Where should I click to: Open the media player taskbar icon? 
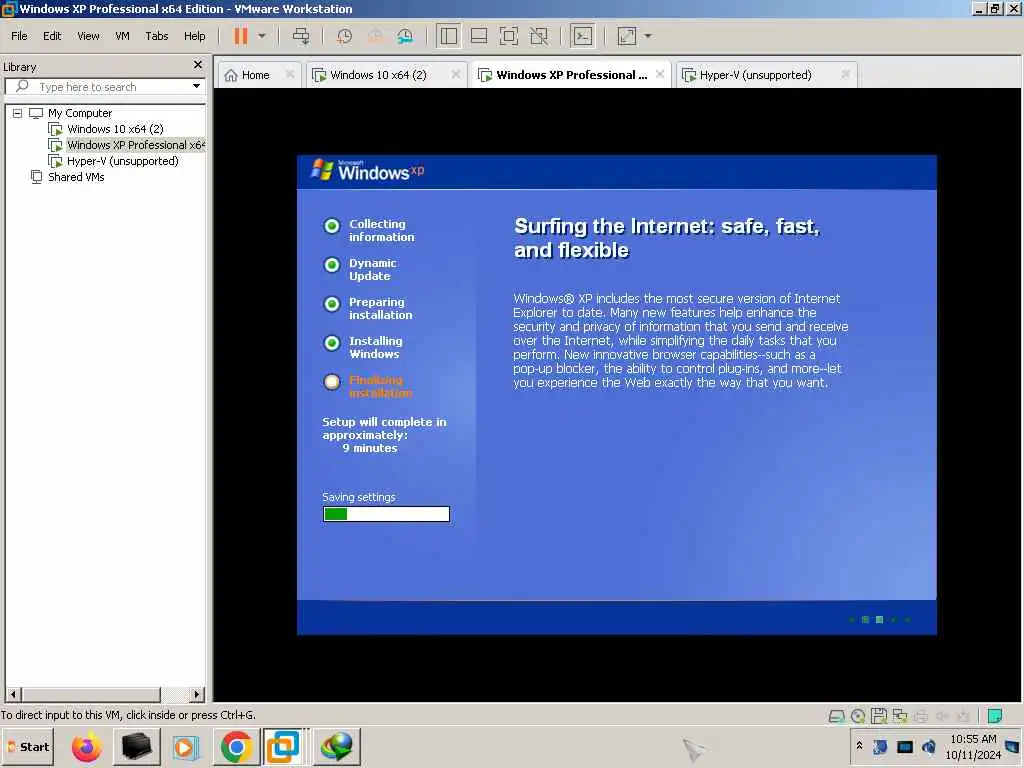186,746
